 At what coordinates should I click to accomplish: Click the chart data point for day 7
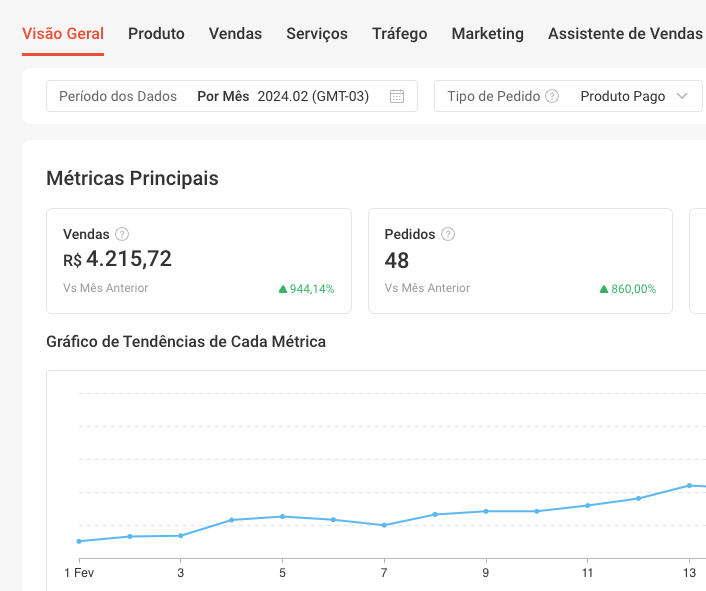click(384, 525)
